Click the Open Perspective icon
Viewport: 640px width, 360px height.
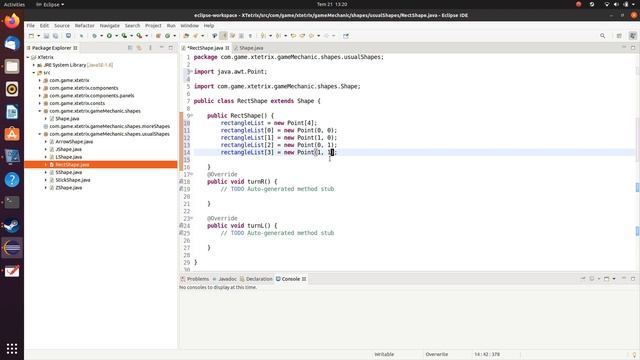coord(619,36)
